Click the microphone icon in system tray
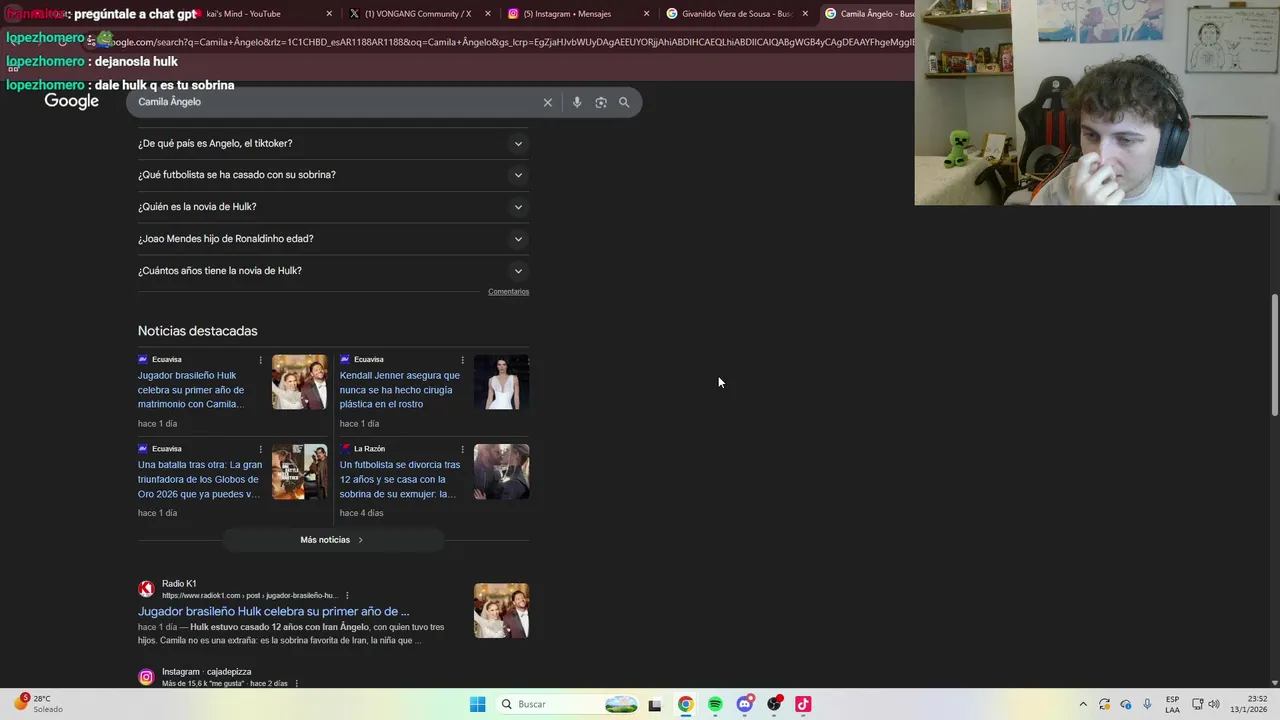 (1147, 704)
